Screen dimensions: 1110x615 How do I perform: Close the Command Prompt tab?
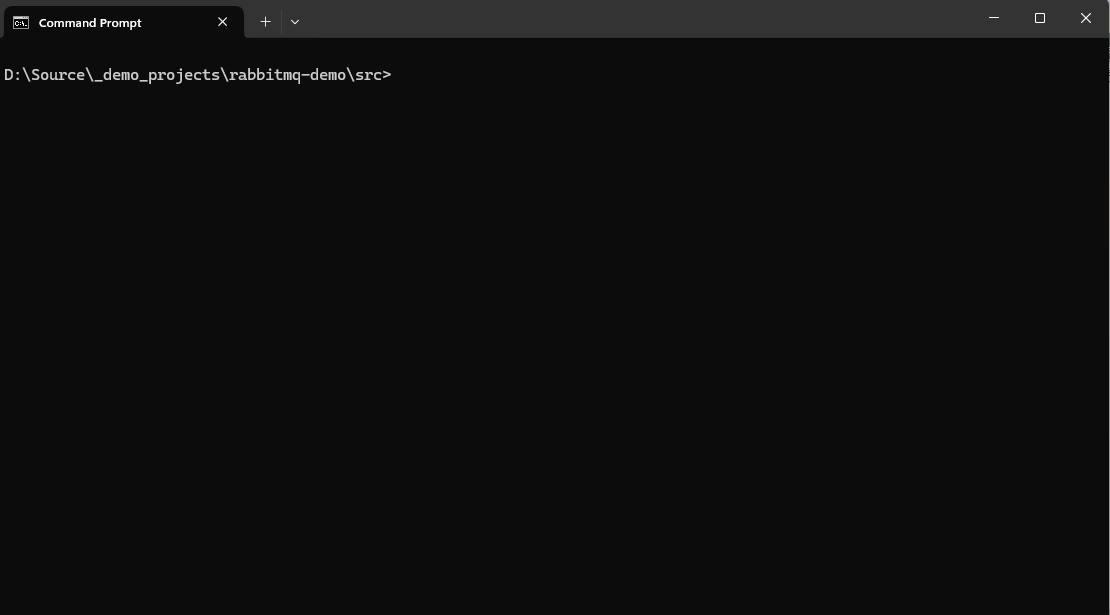223,22
